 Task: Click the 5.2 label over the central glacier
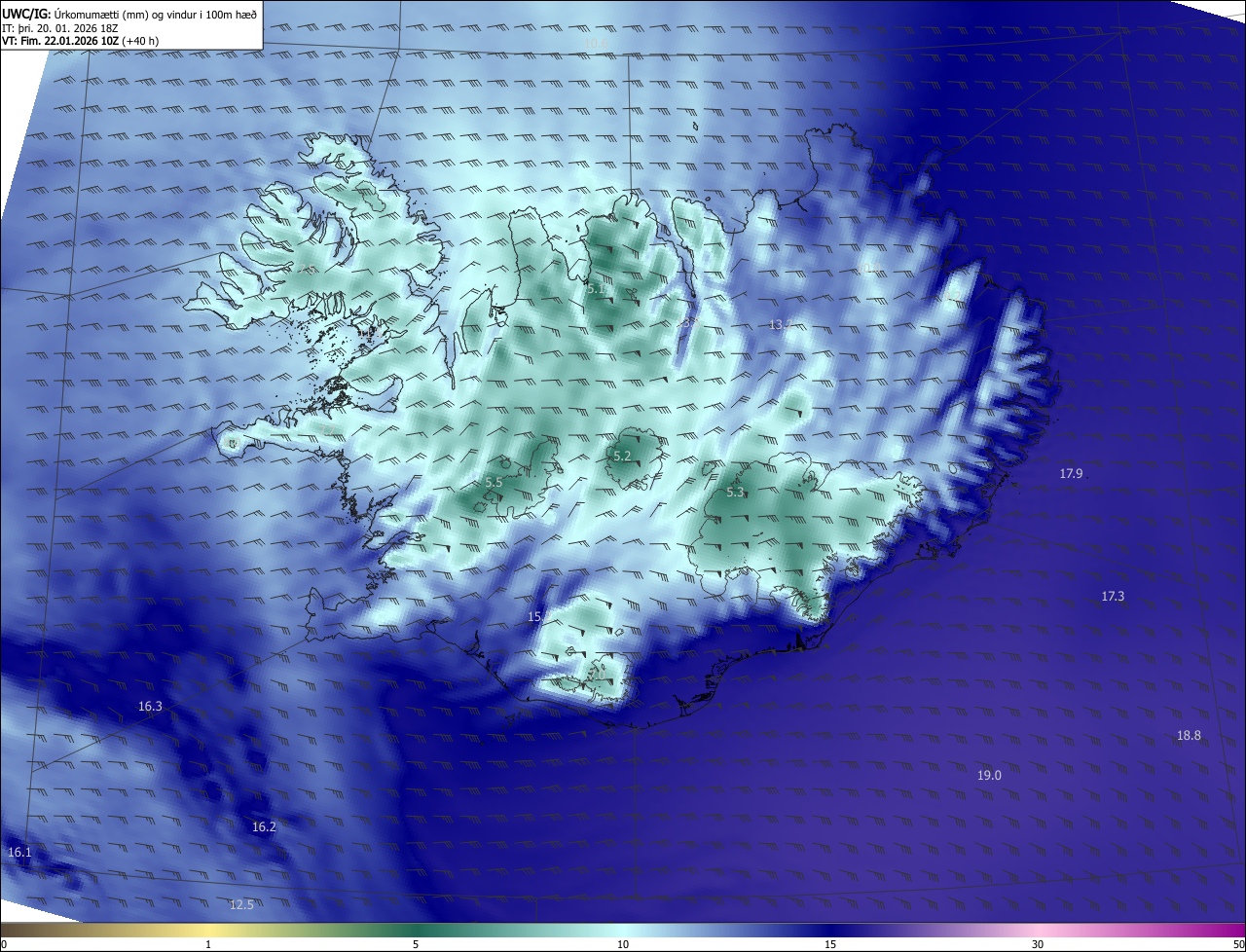coord(622,456)
